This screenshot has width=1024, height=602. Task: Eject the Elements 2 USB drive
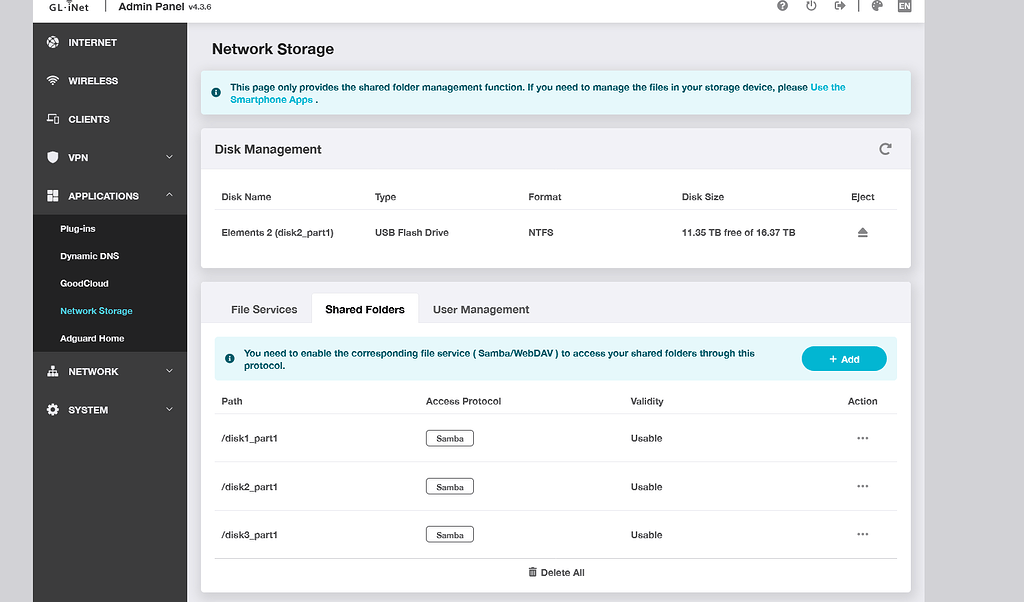pyautogui.click(x=862, y=232)
